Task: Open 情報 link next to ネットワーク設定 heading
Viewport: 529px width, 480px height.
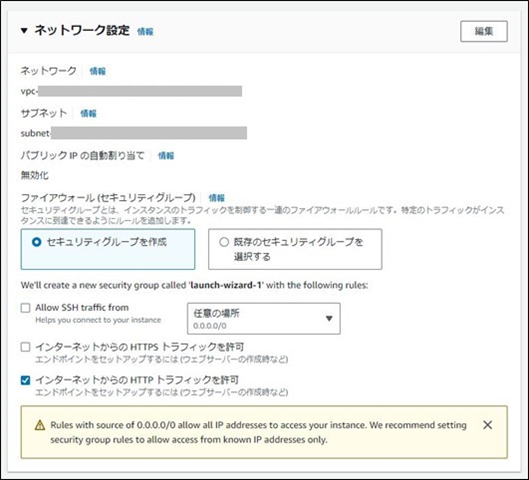Action: (145, 32)
